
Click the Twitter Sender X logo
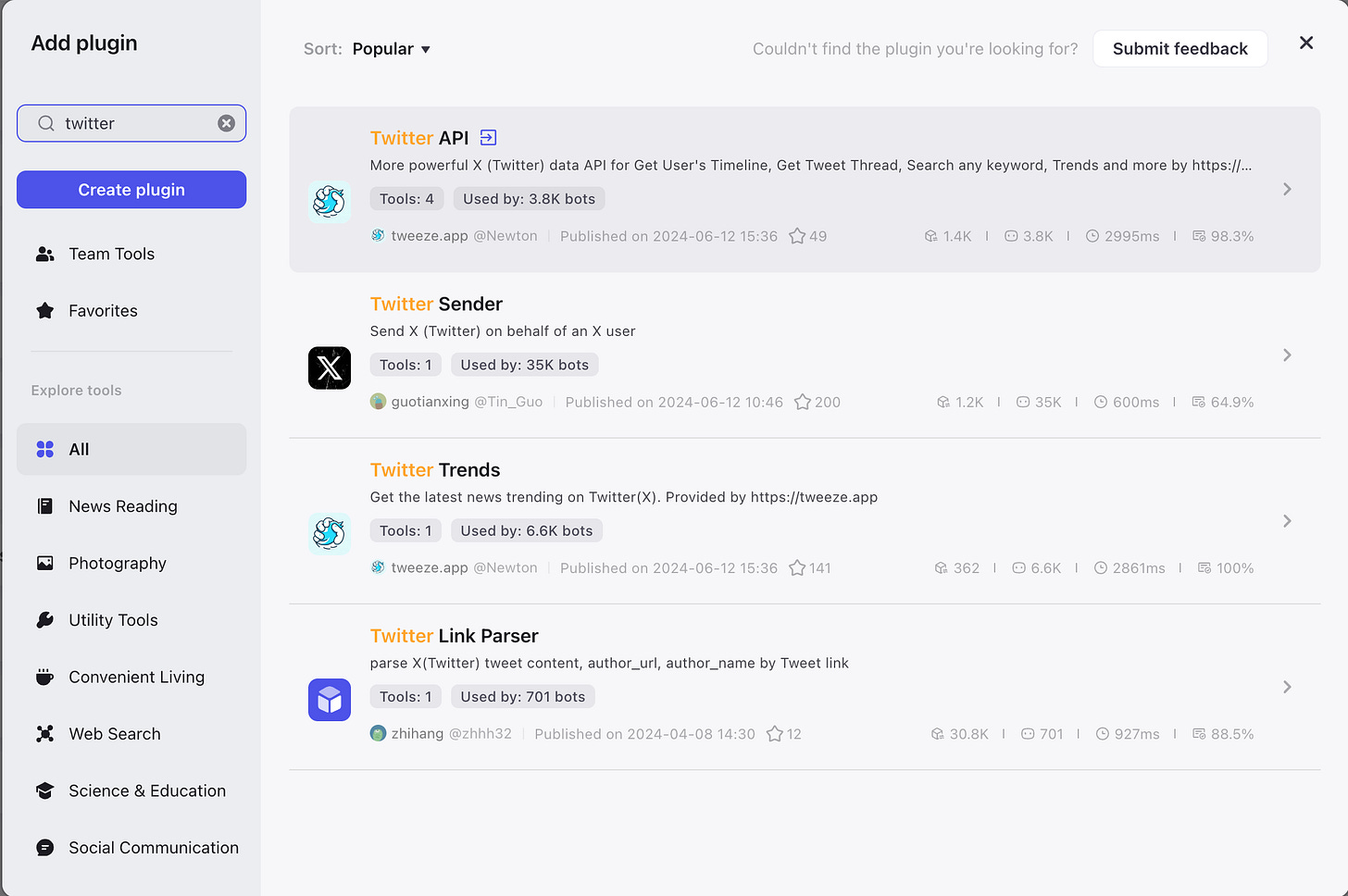point(330,367)
